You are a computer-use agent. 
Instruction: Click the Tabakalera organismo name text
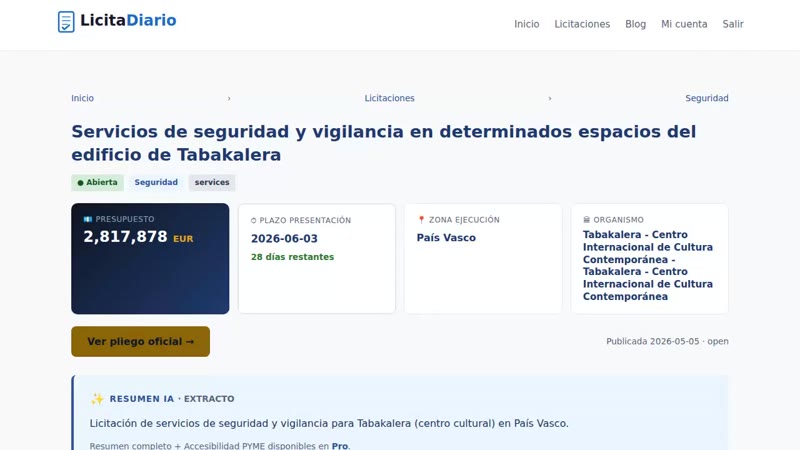[648, 265]
